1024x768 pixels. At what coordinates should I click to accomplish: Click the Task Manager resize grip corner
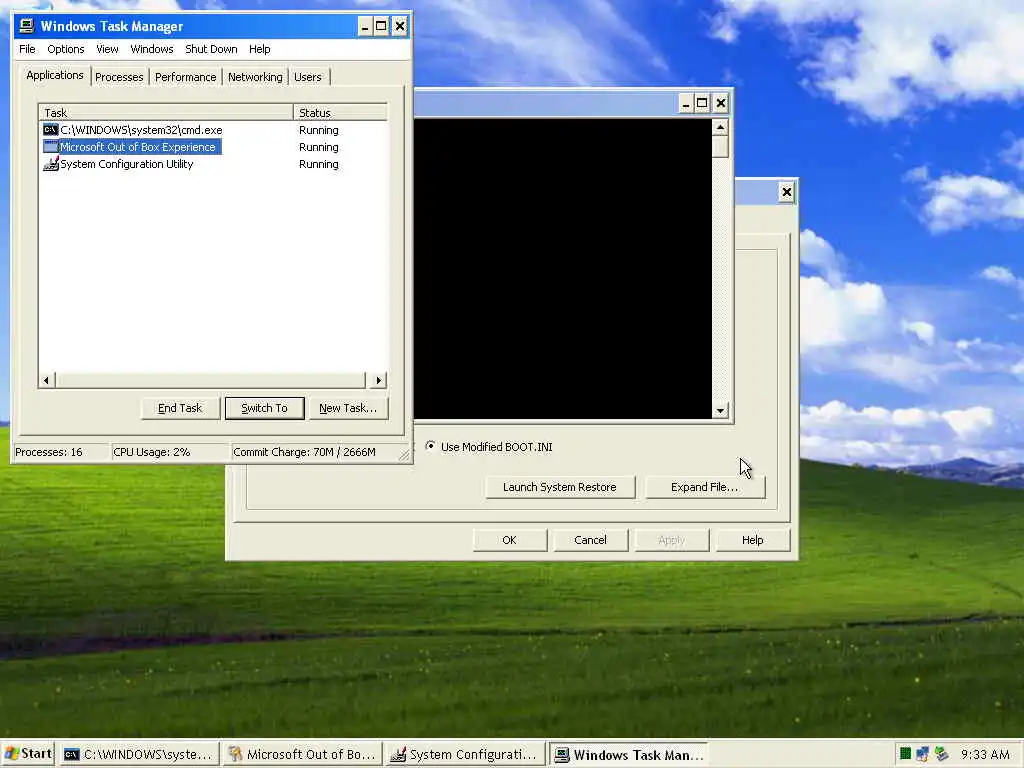(x=404, y=455)
